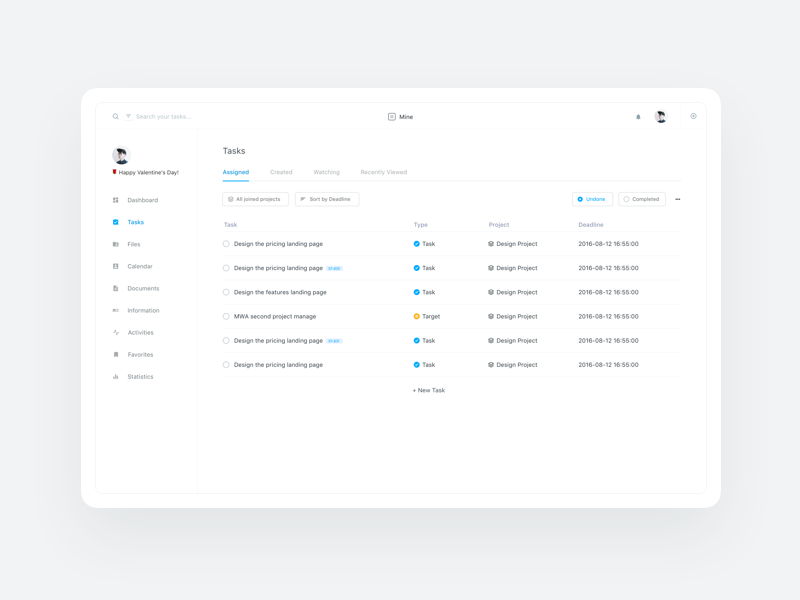Select the Dashboard icon in the sidebar

(x=116, y=200)
